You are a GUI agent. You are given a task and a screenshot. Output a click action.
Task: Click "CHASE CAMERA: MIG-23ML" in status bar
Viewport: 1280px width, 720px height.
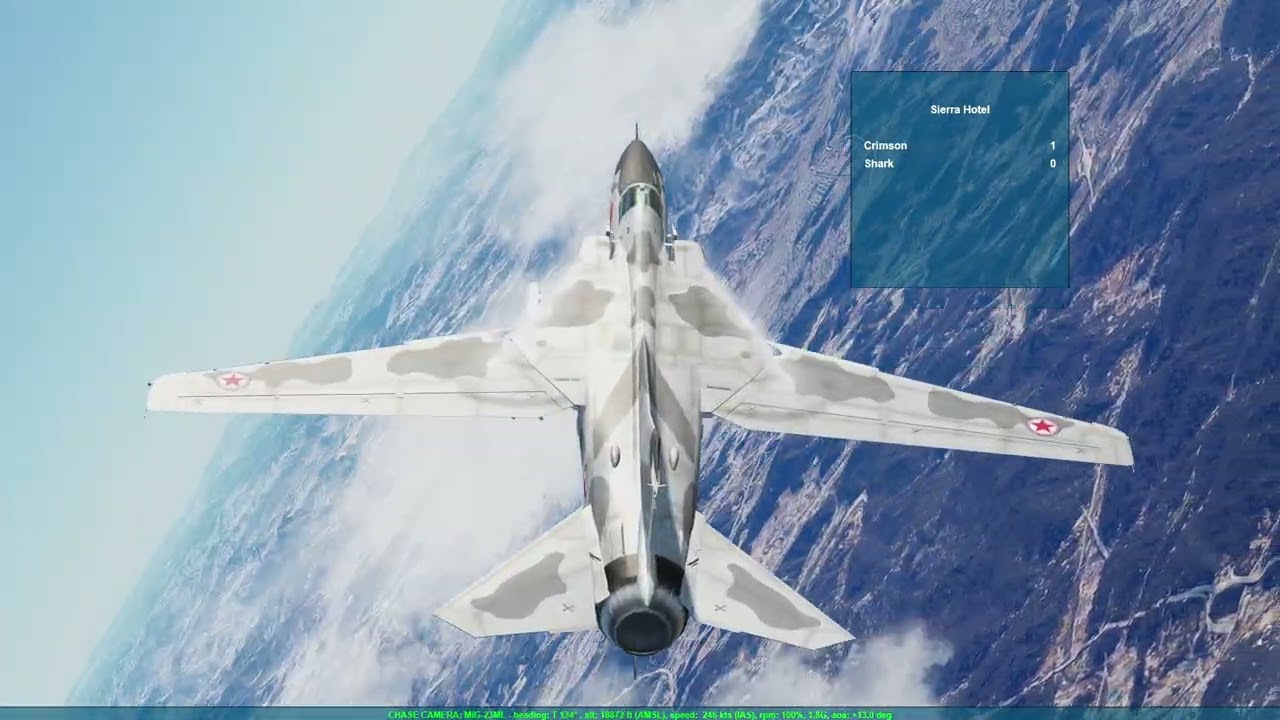coord(448,715)
